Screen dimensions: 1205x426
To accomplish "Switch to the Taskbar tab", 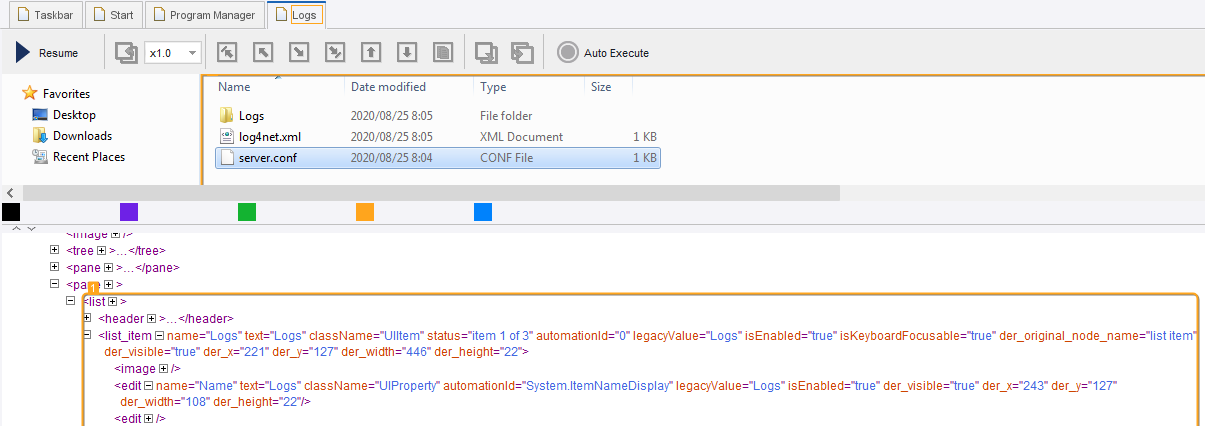I will [43, 15].
